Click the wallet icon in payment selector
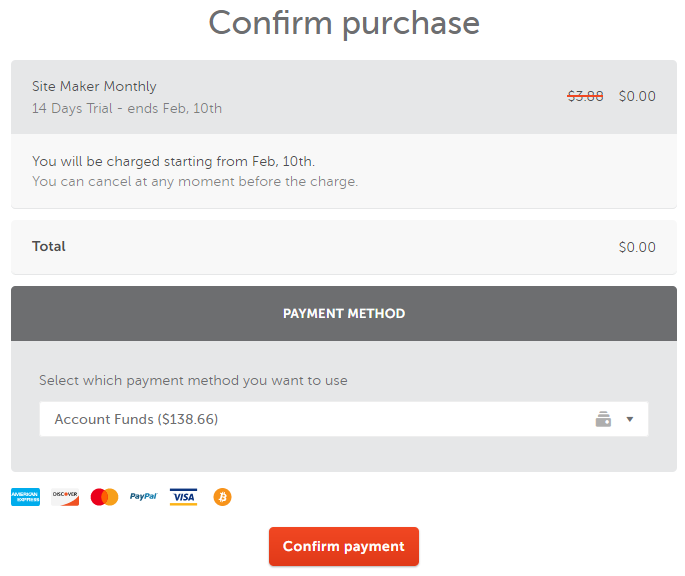The height and width of the screenshot is (576, 685). point(603,420)
